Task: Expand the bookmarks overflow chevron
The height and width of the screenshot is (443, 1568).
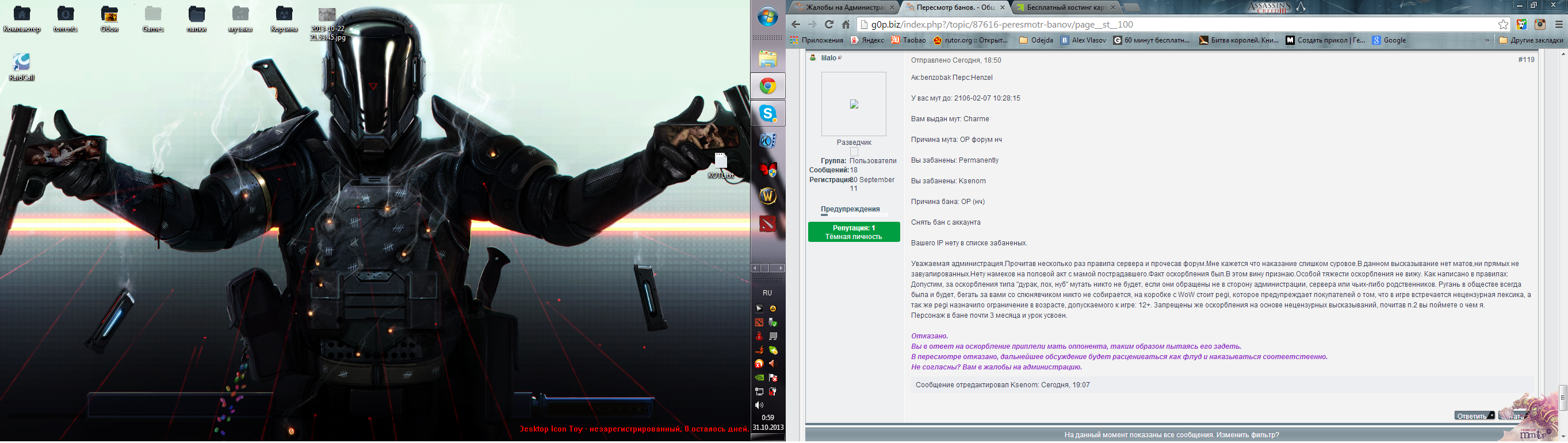Action: click(x=1487, y=40)
